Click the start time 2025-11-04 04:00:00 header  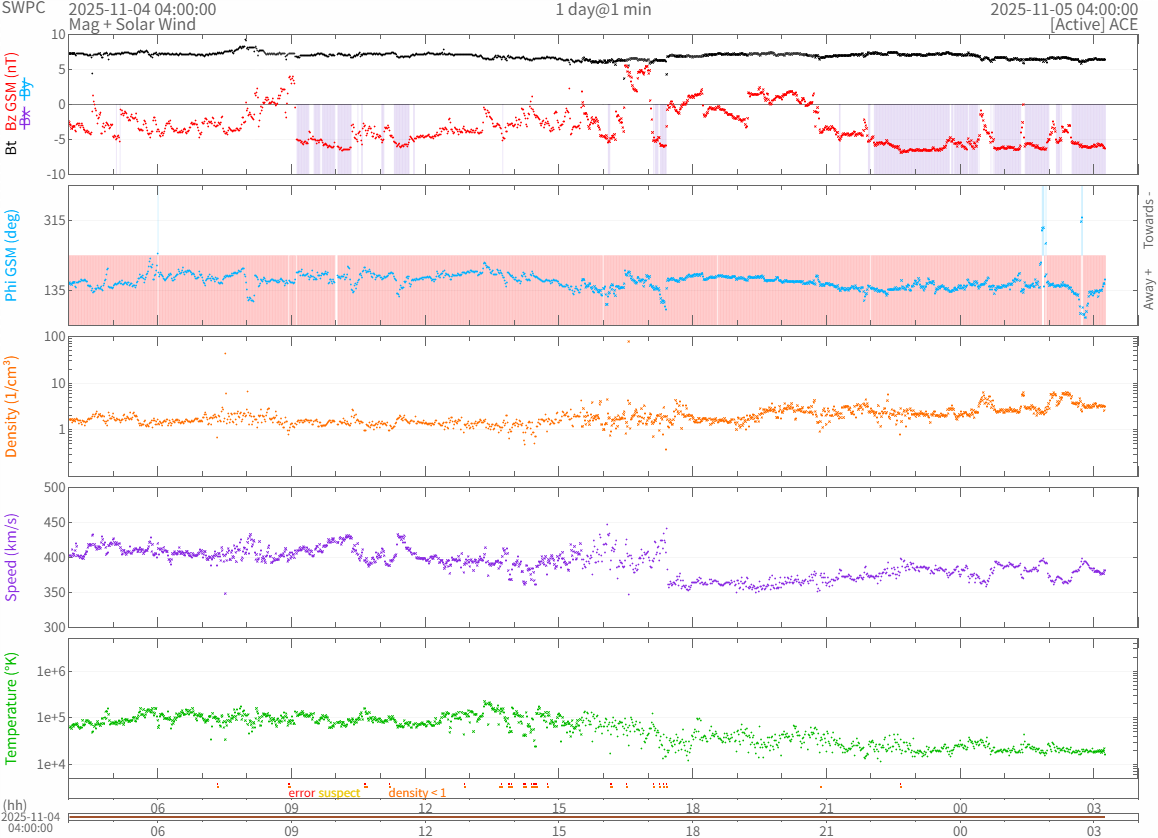click(142, 9)
